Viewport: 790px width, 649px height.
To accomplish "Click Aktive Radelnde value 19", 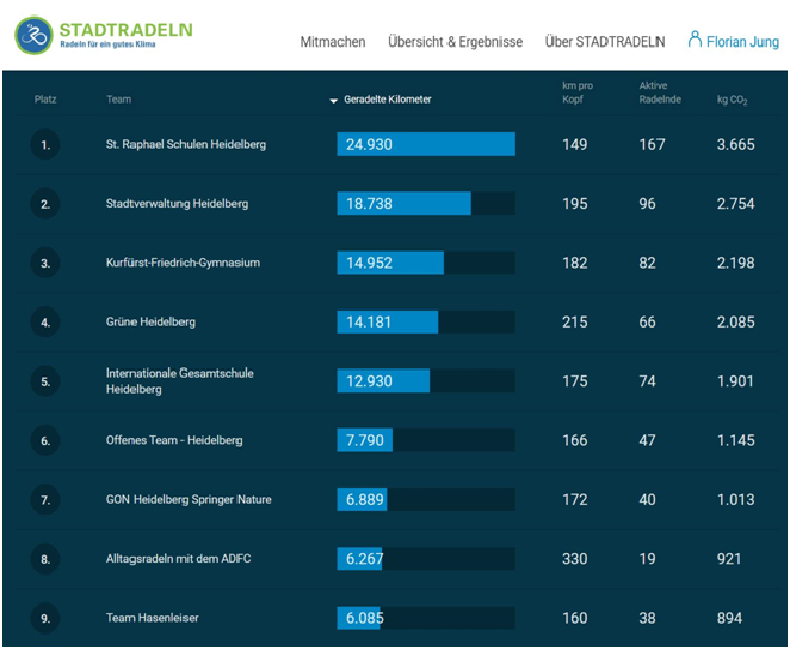I will (647, 559).
